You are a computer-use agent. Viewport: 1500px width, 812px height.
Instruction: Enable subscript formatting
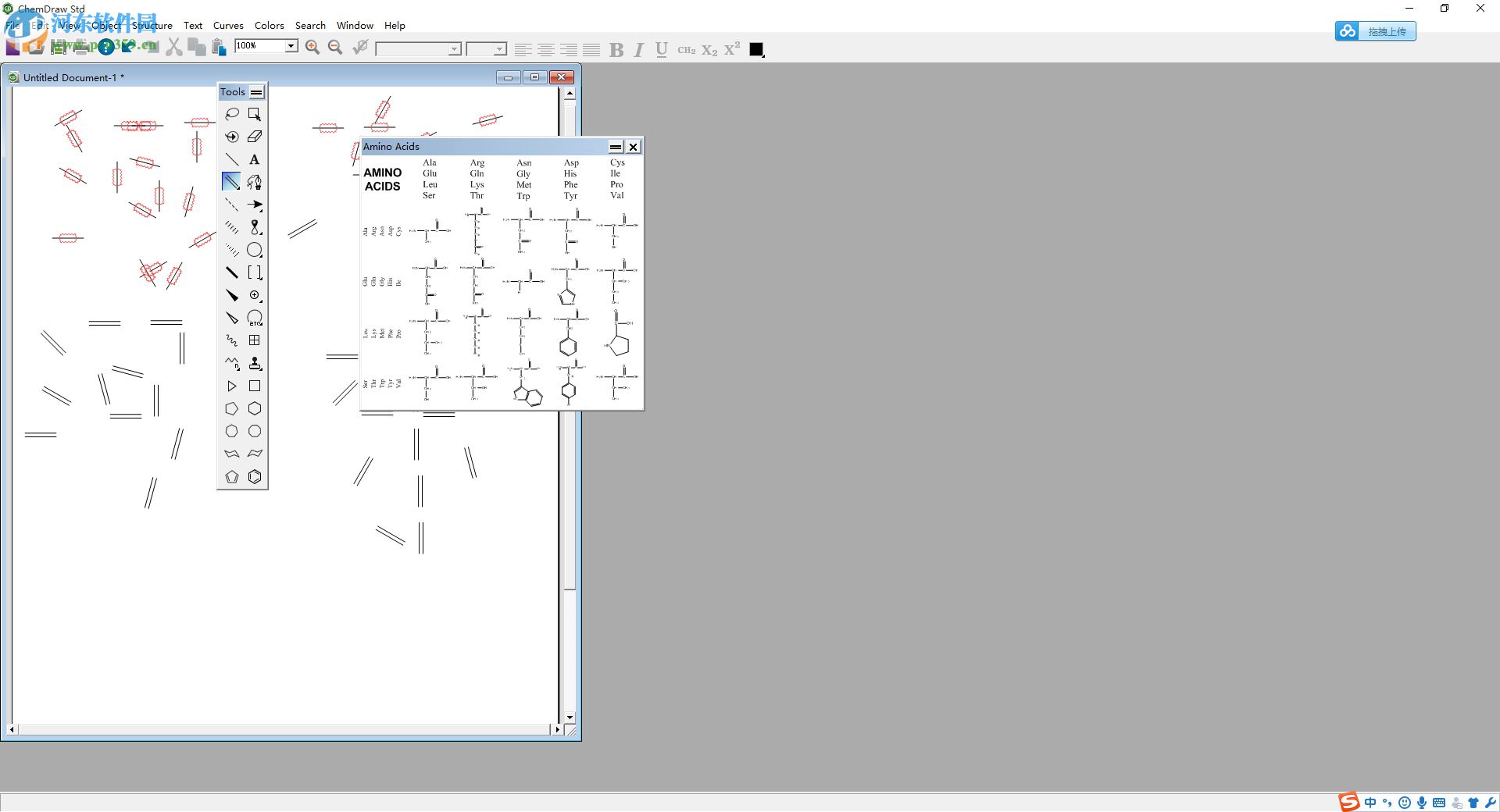click(x=709, y=50)
